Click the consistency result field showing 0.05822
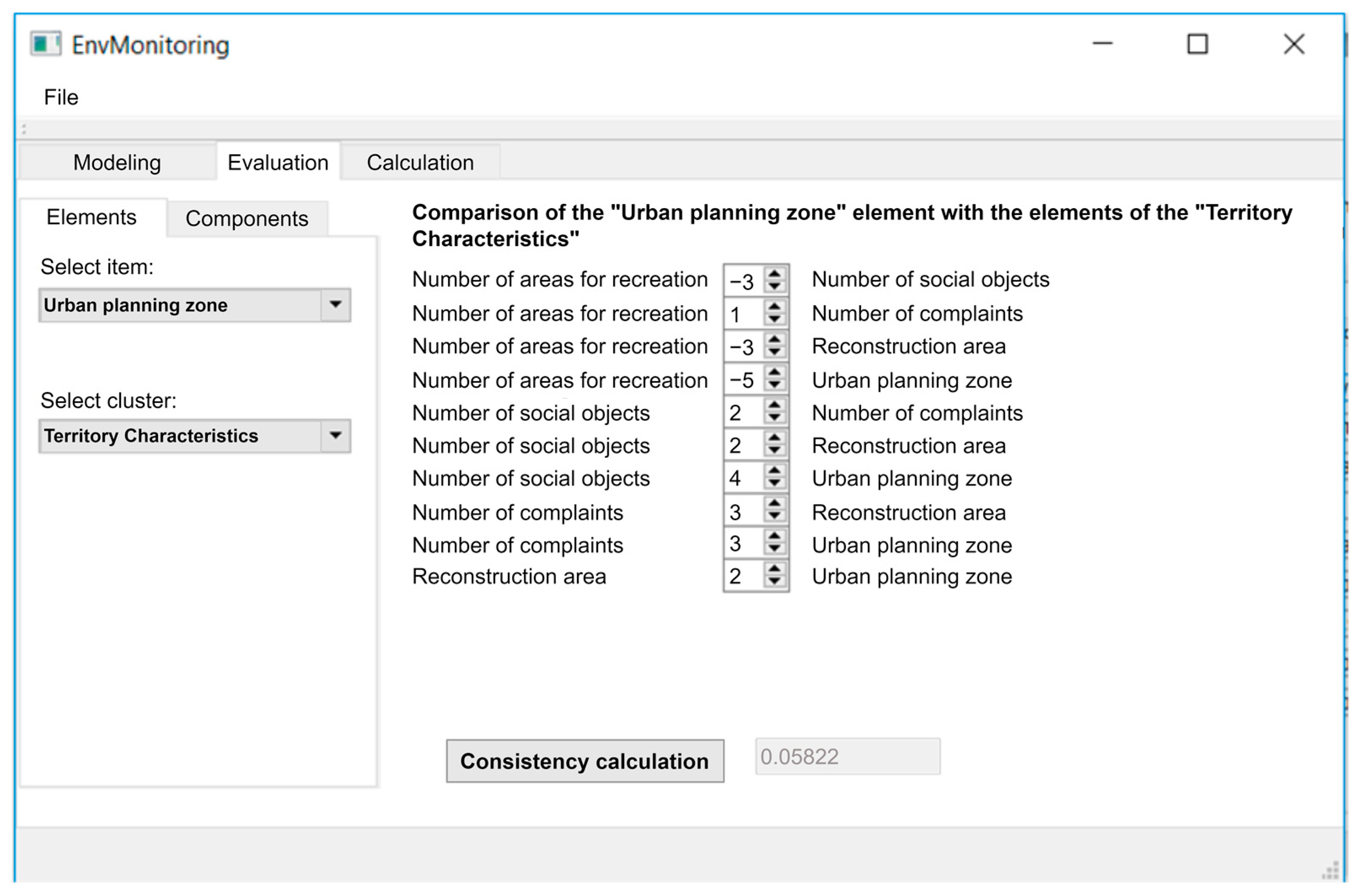The height and width of the screenshot is (896, 1359). (x=847, y=757)
